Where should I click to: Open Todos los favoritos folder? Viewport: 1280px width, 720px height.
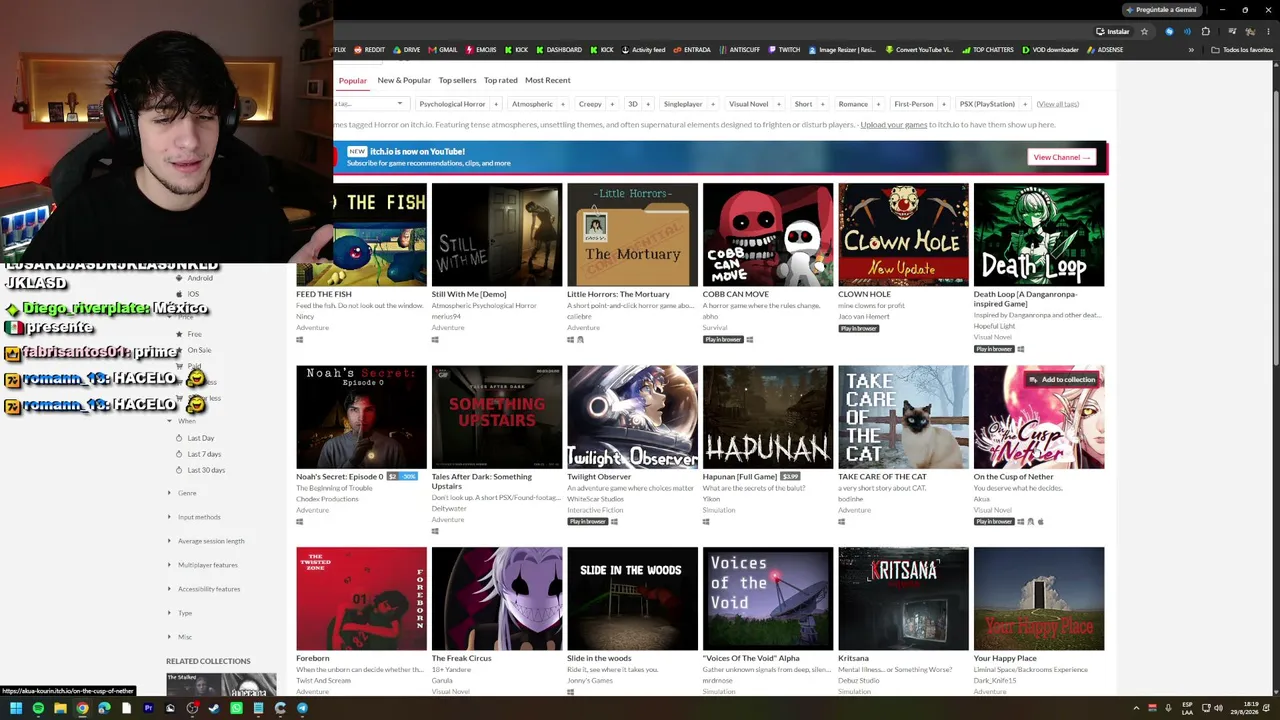click(x=1242, y=50)
